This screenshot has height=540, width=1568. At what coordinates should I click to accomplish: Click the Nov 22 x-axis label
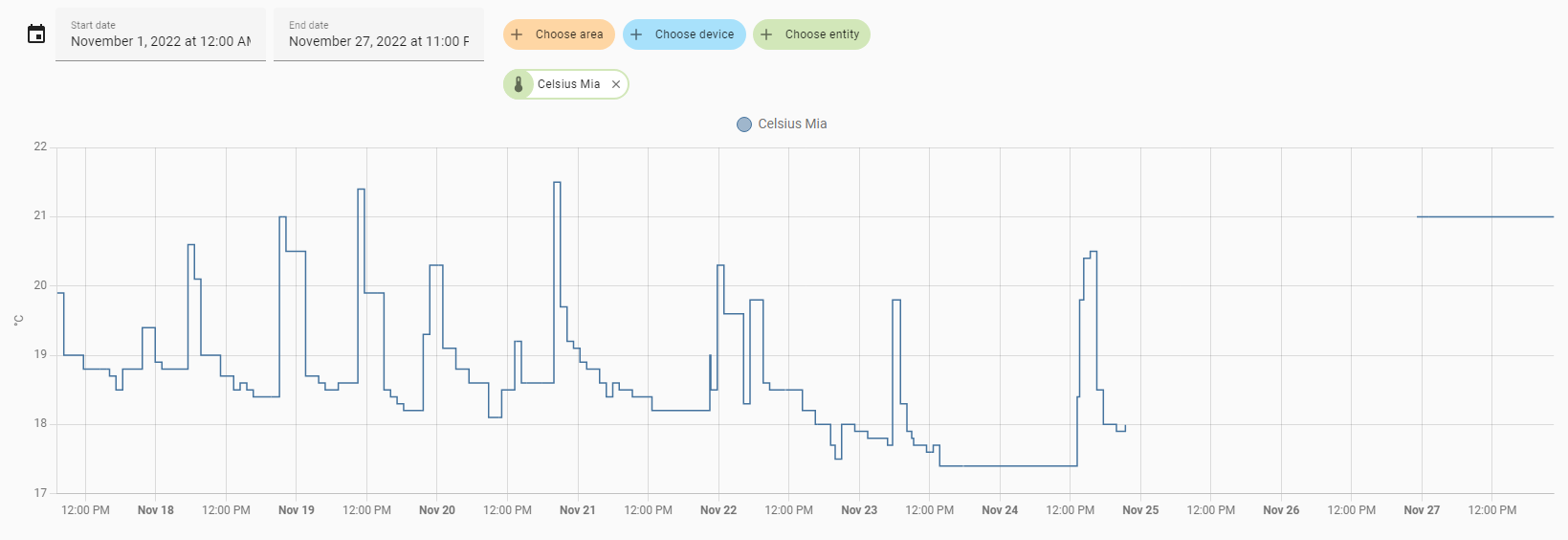point(718,510)
